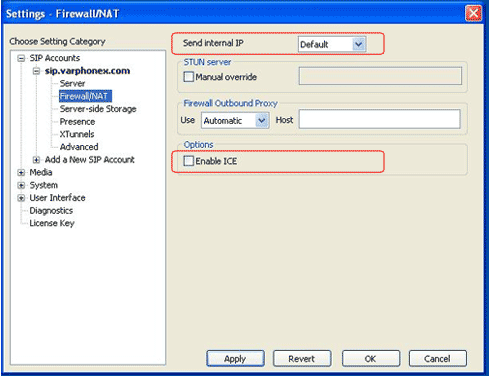Screen dimensions: 489x376
Task: Select the sip.varphonex.com account label
Action: [87, 71]
